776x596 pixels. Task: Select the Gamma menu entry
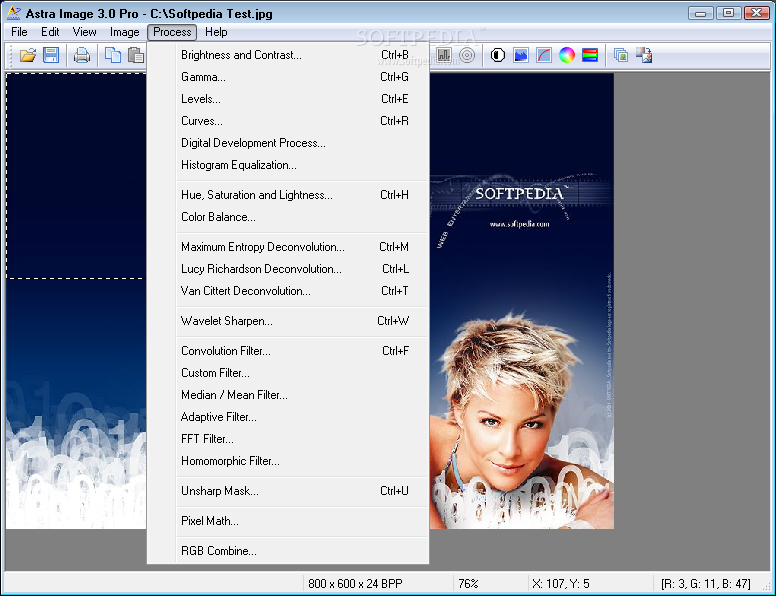288,77
